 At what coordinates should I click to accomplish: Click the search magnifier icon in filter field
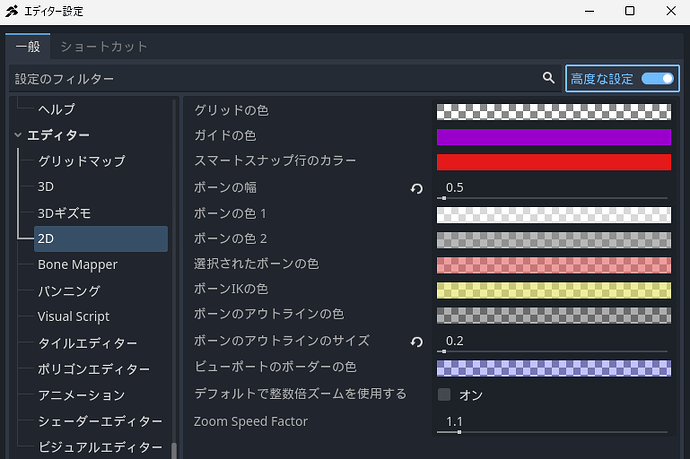[x=548, y=78]
